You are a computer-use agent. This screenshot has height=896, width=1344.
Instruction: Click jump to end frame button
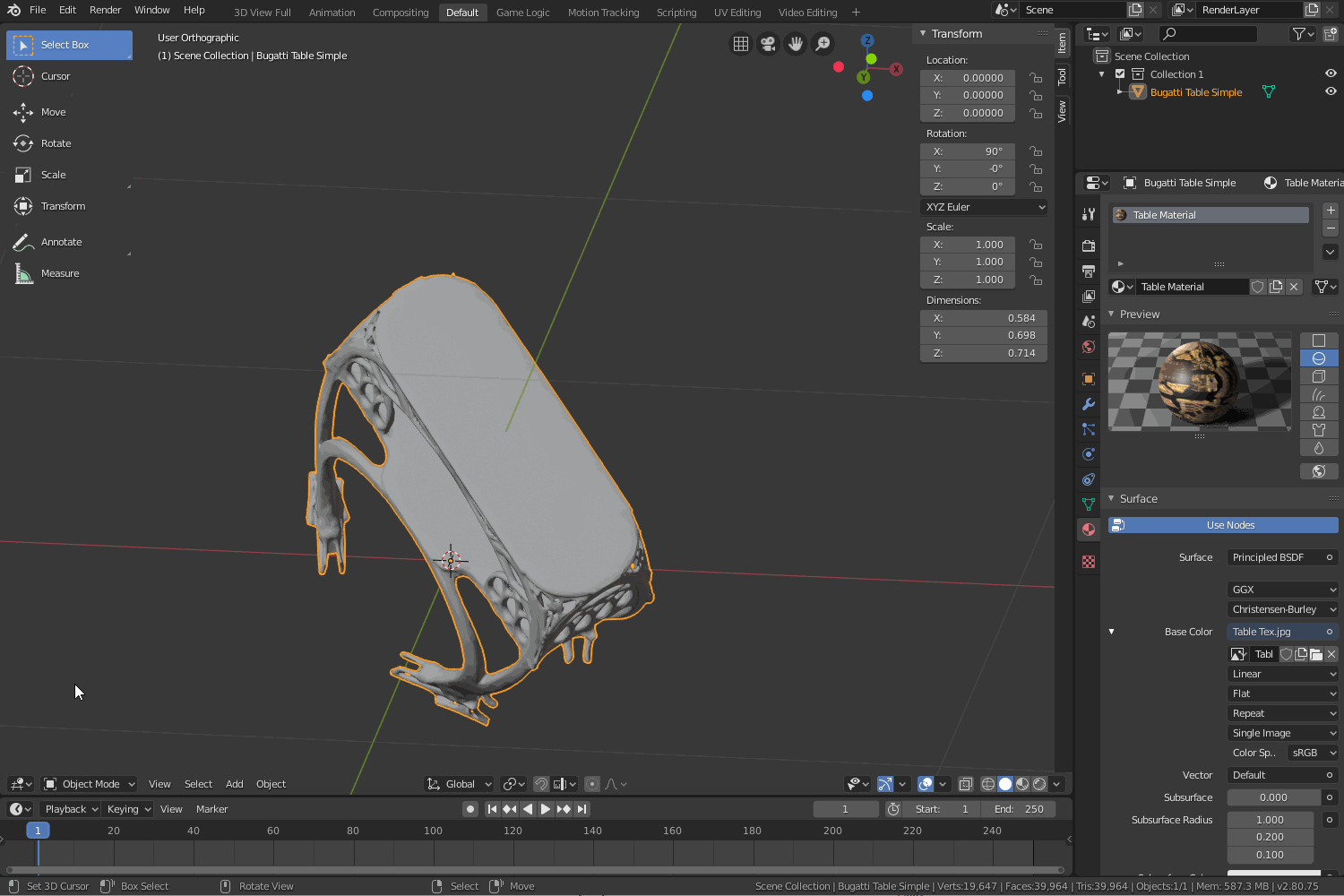582,809
